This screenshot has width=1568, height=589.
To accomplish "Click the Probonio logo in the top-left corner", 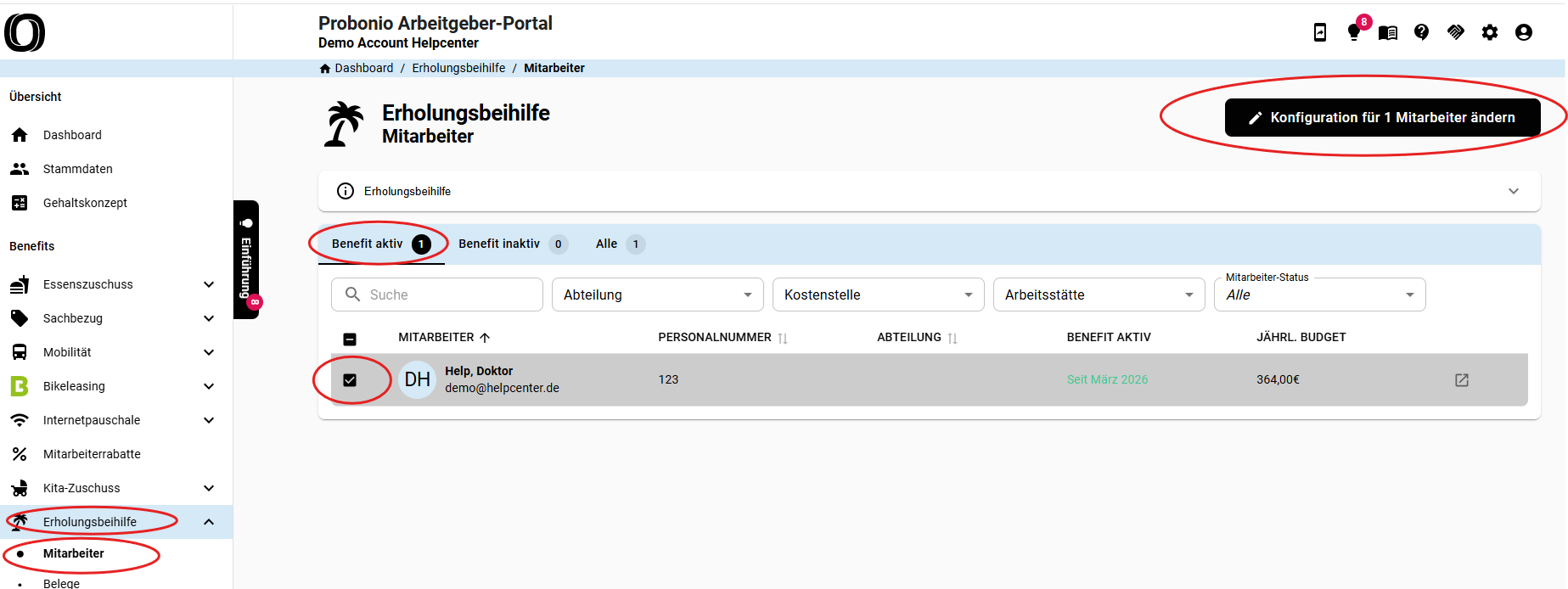I will click(25, 33).
